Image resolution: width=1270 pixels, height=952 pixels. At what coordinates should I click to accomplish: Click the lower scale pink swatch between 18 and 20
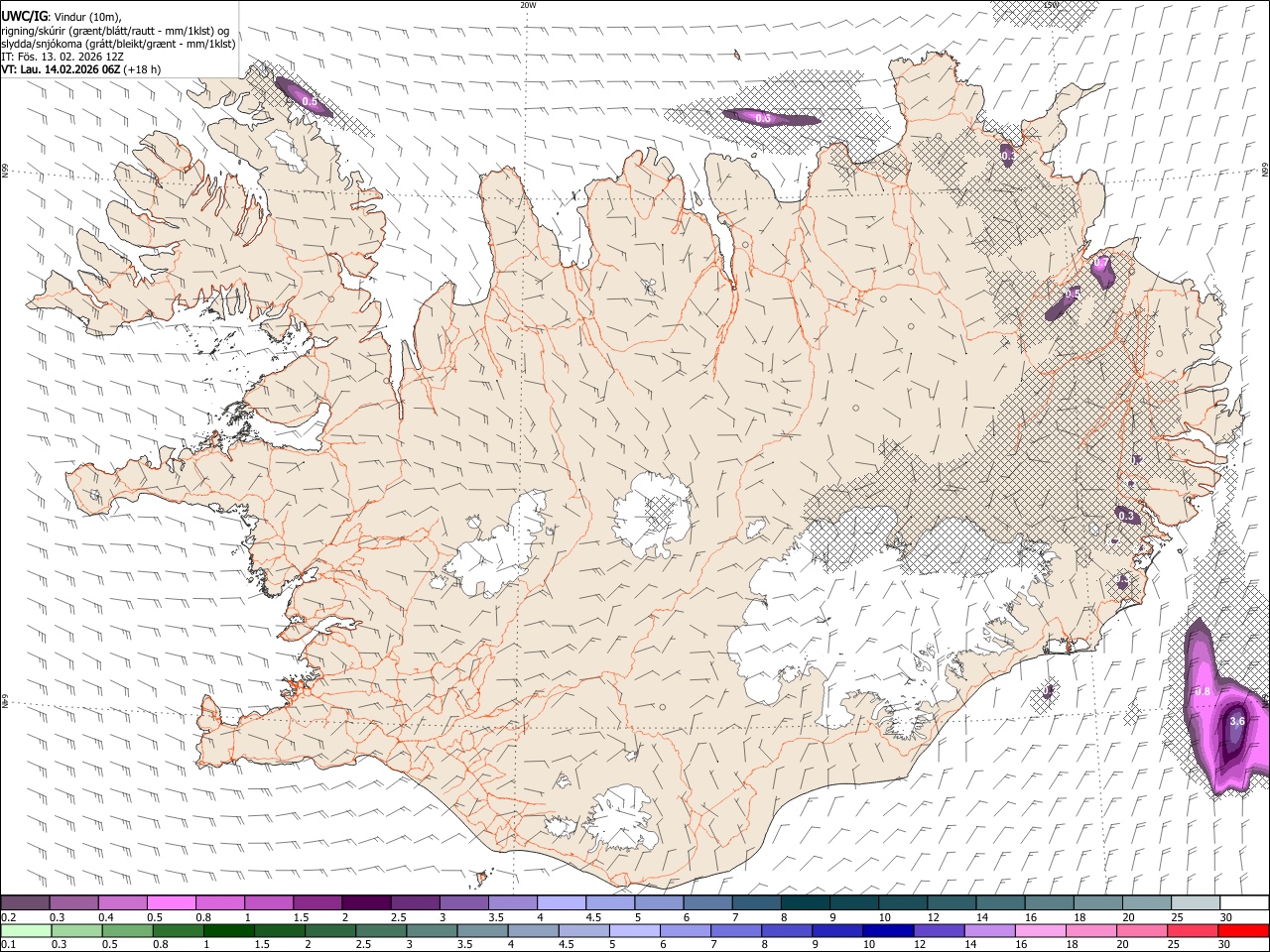click(1090, 930)
